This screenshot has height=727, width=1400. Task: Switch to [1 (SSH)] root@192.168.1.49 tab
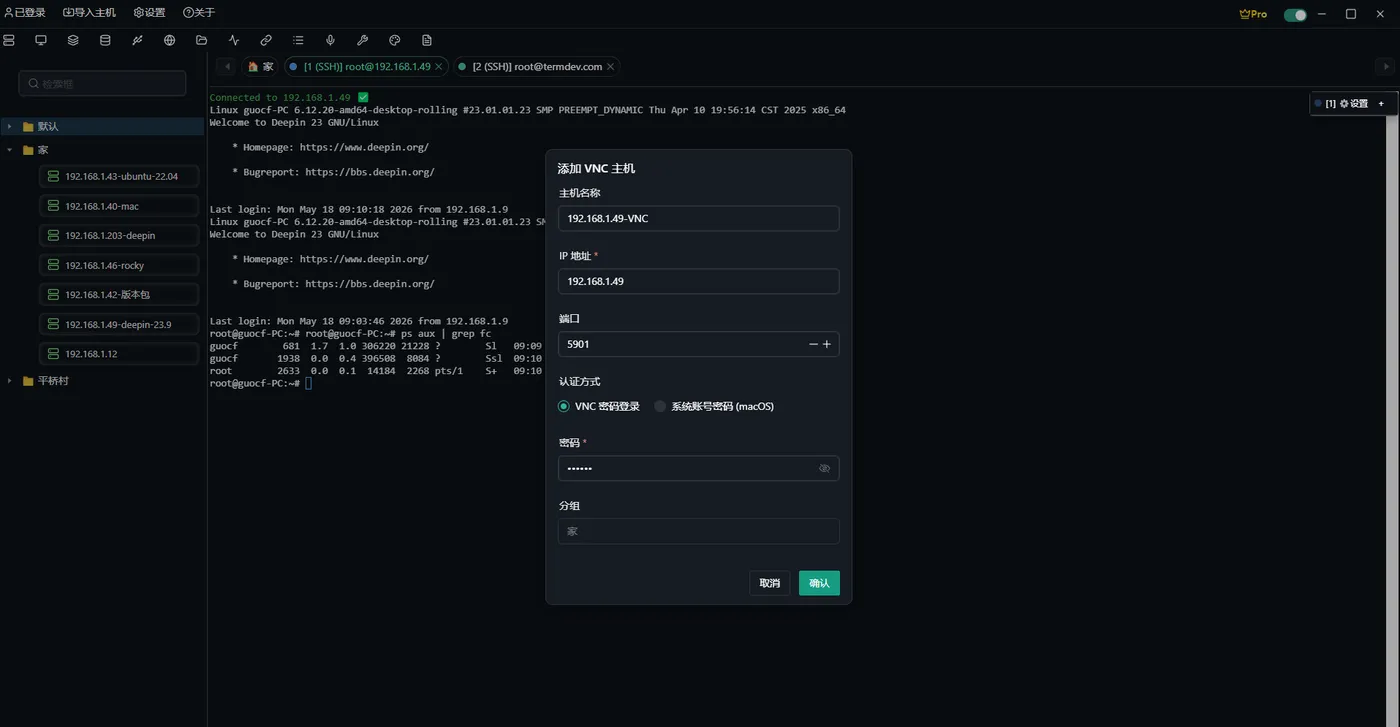(366, 66)
